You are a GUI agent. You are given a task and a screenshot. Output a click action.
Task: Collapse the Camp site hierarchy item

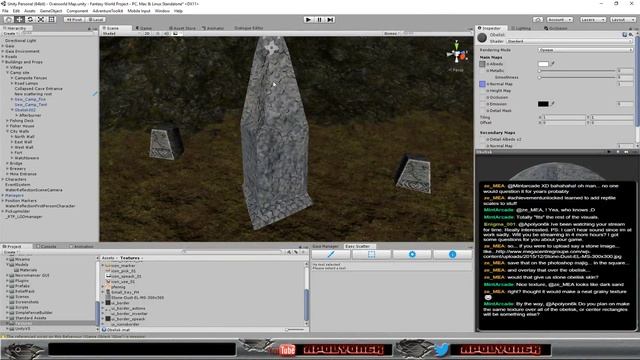(7, 73)
